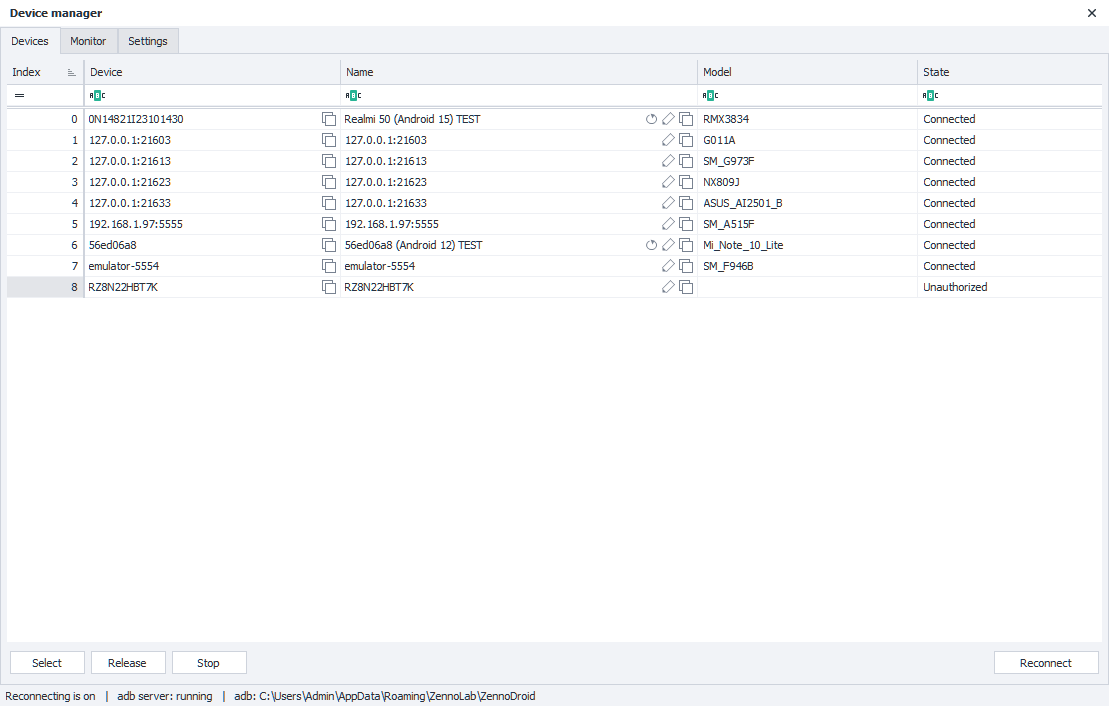The width and height of the screenshot is (1109, 706).
Task: Close the Device manager window
Action: (x=1091, y=13)
